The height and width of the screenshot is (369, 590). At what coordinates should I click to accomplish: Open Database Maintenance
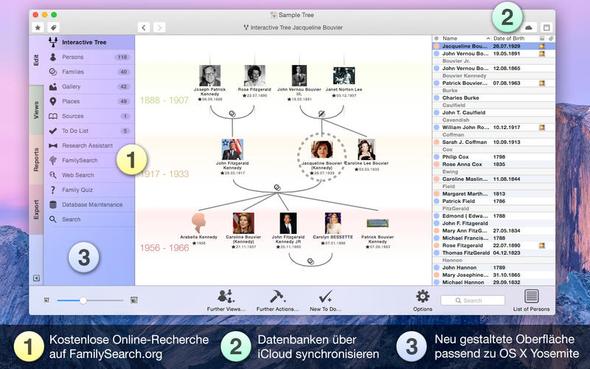point(90,205)
